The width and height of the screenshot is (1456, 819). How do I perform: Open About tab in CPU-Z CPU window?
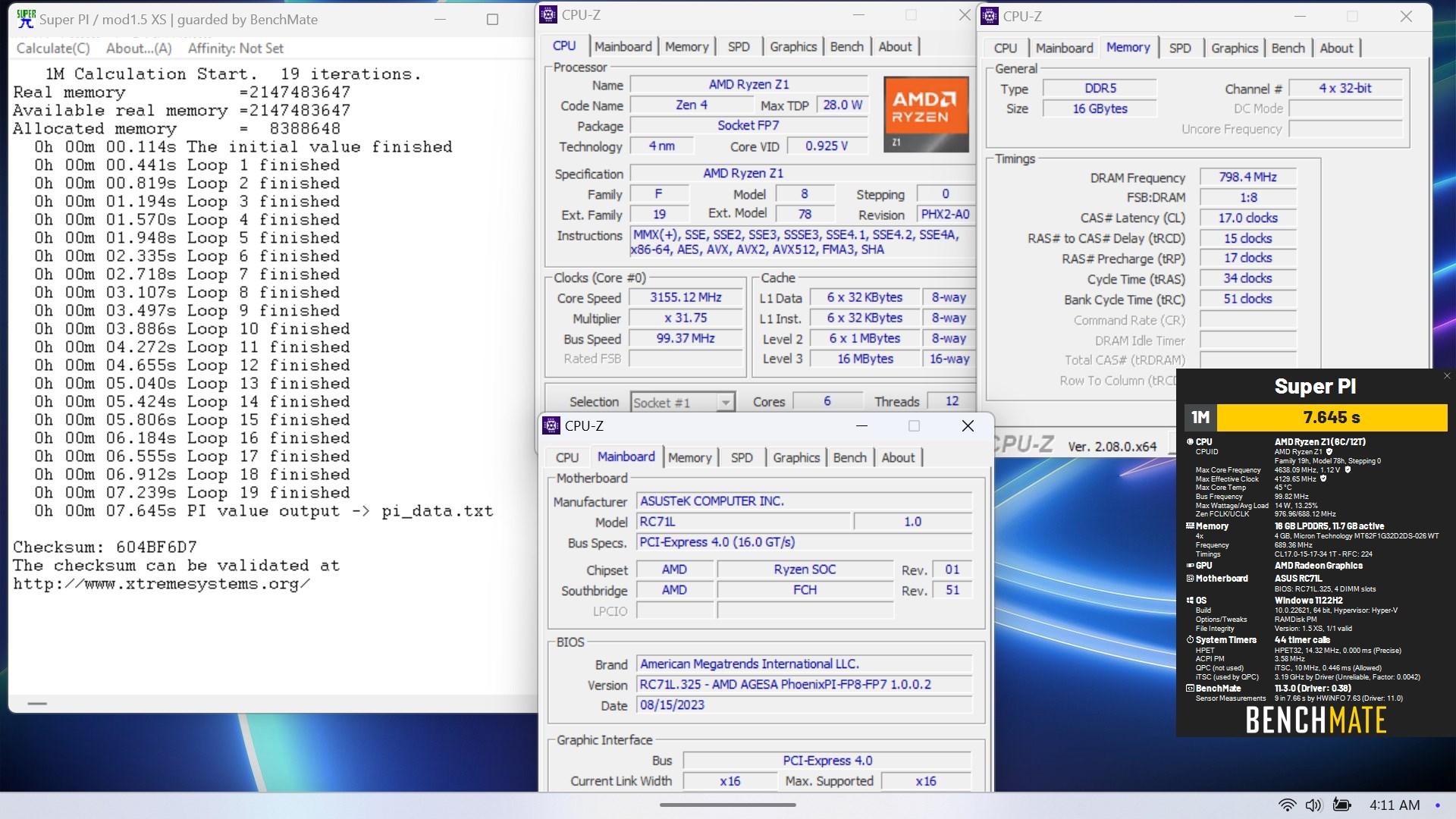[895, 46]
